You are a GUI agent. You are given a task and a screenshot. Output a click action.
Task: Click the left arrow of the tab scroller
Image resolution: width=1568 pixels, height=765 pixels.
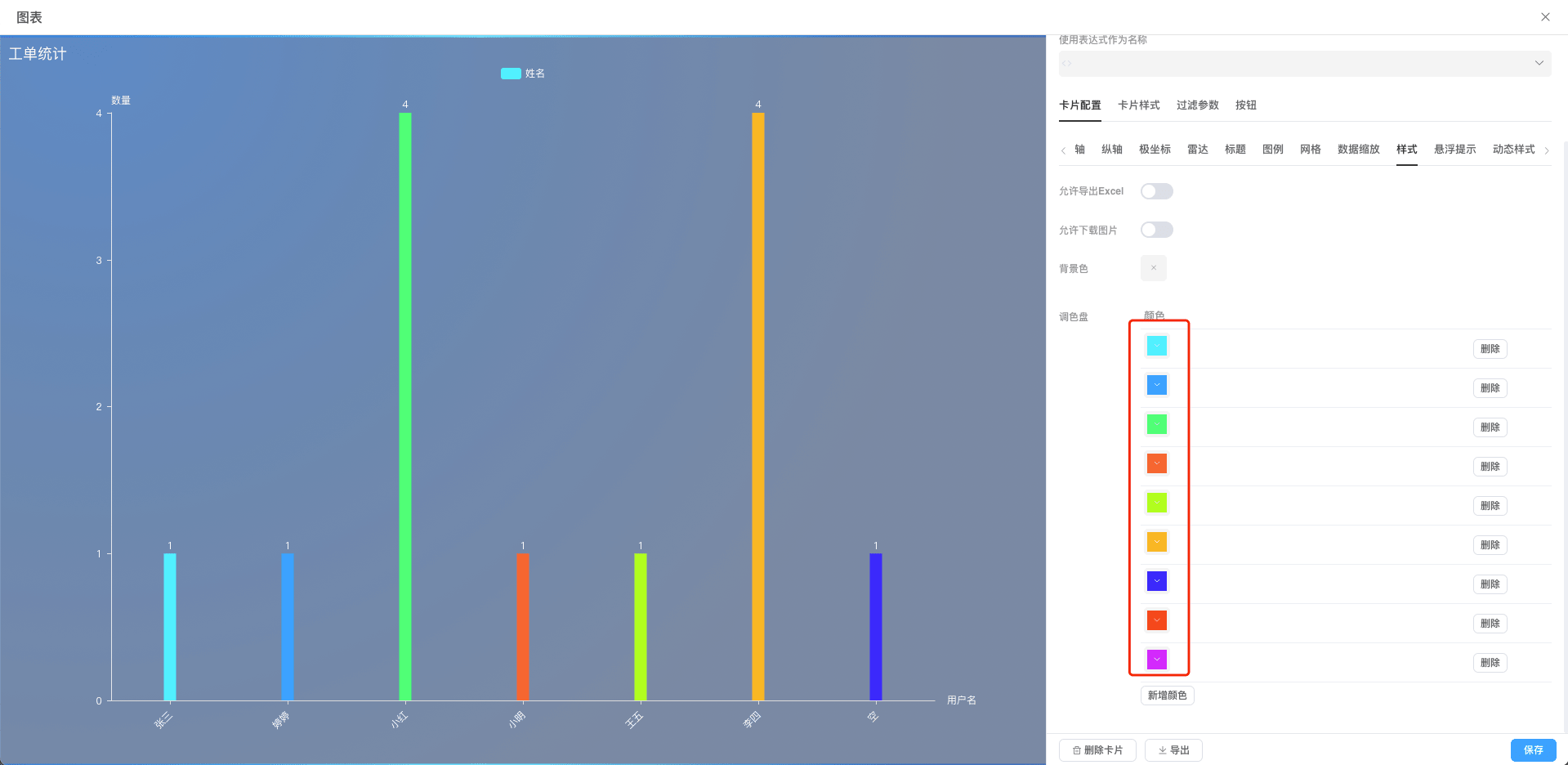(1063, 150)
